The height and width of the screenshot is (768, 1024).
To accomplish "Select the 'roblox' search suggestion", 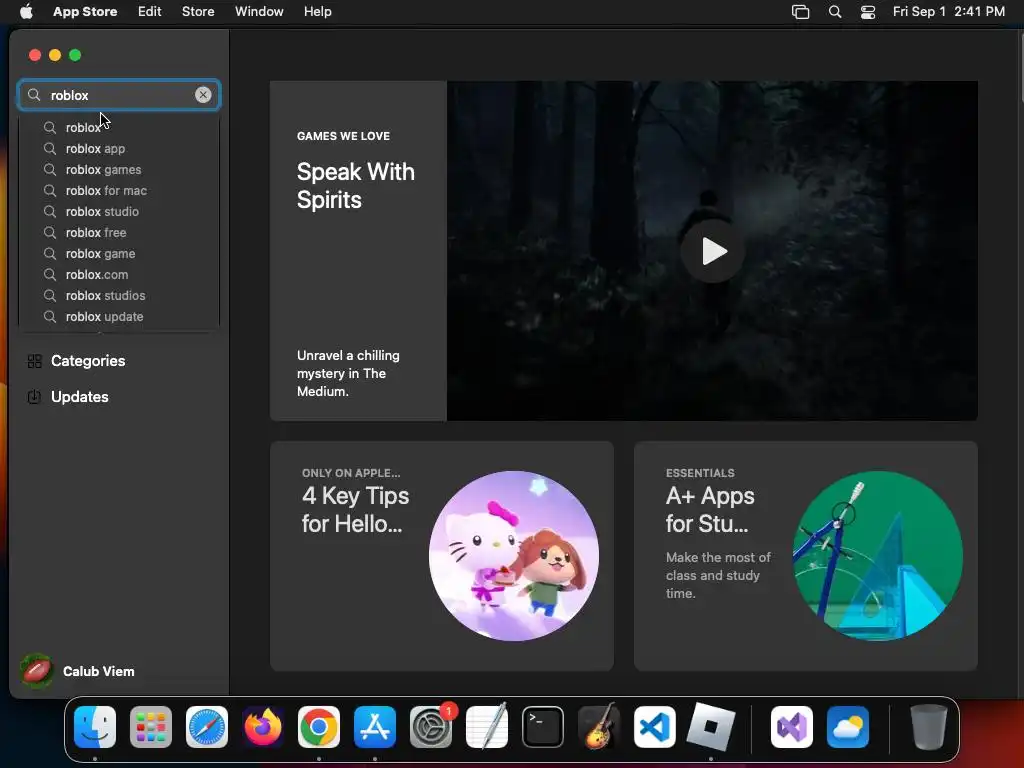I will (119, 127).
